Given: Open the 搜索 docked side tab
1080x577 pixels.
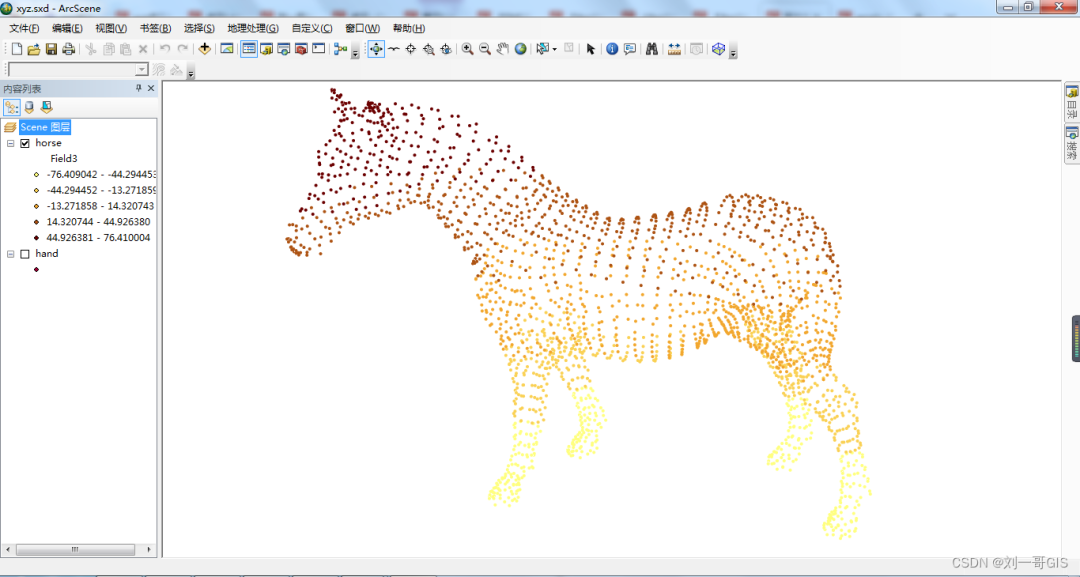Looking at the screenshot, I should coord(1072,144).
